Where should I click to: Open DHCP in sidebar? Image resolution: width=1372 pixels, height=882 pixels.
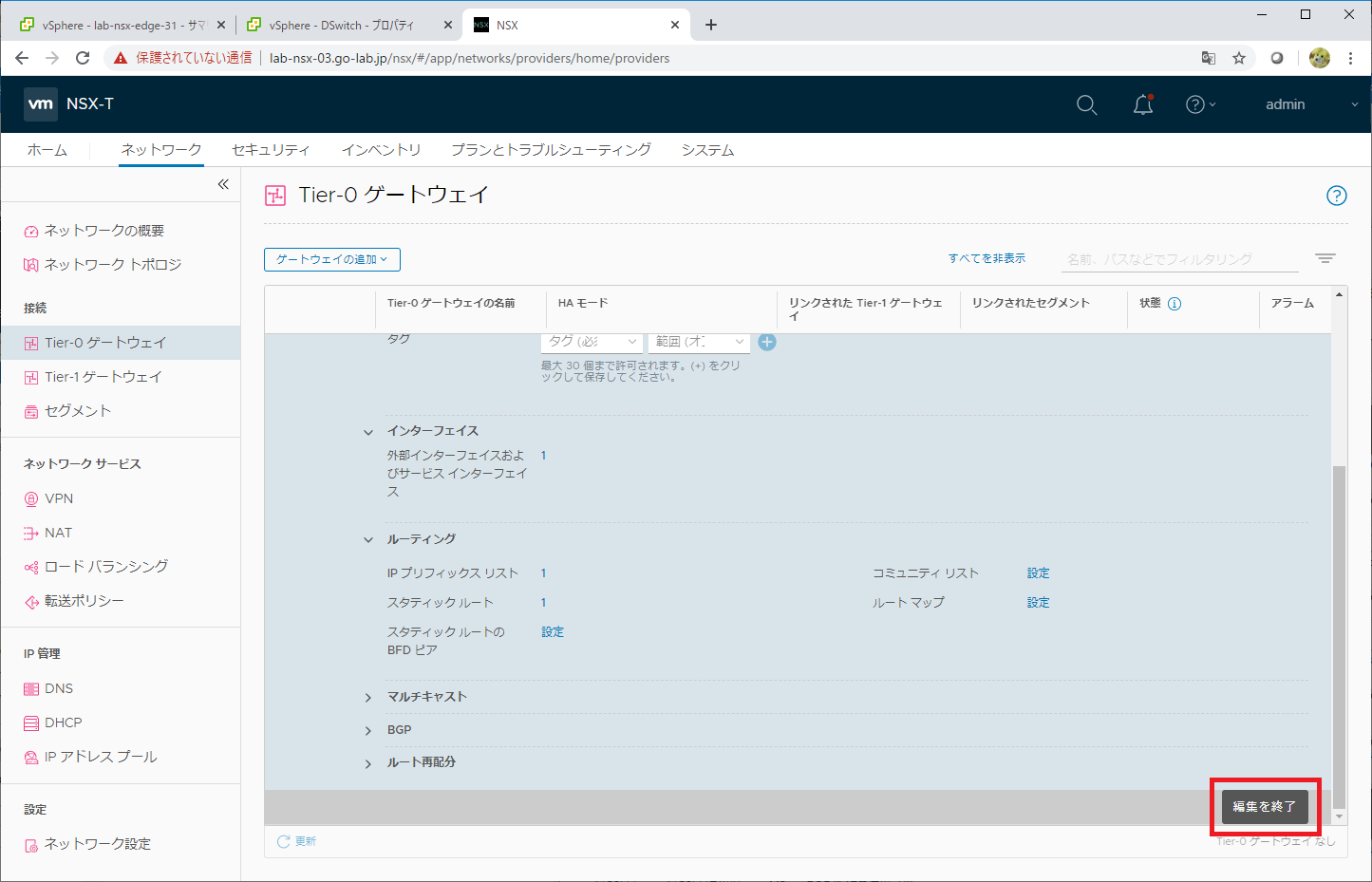tap(52, 722)
